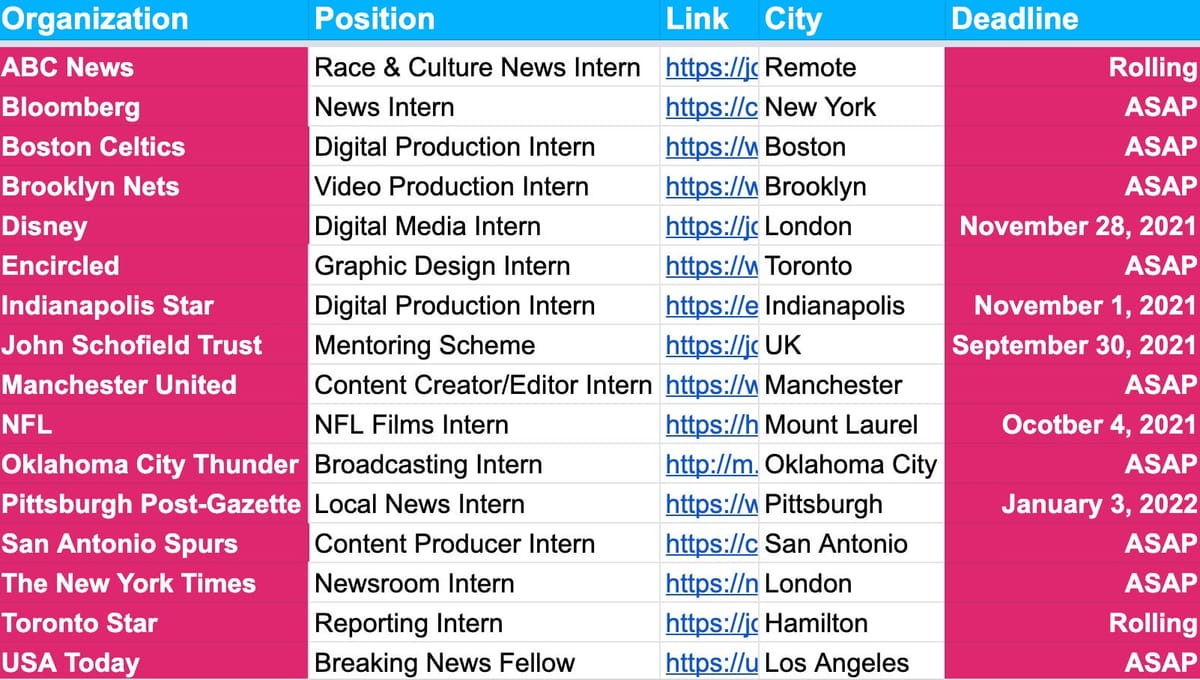Open the Boston Celtics Digital Production link
This screenshot has width=1200, height=680.
pos(710,147)
